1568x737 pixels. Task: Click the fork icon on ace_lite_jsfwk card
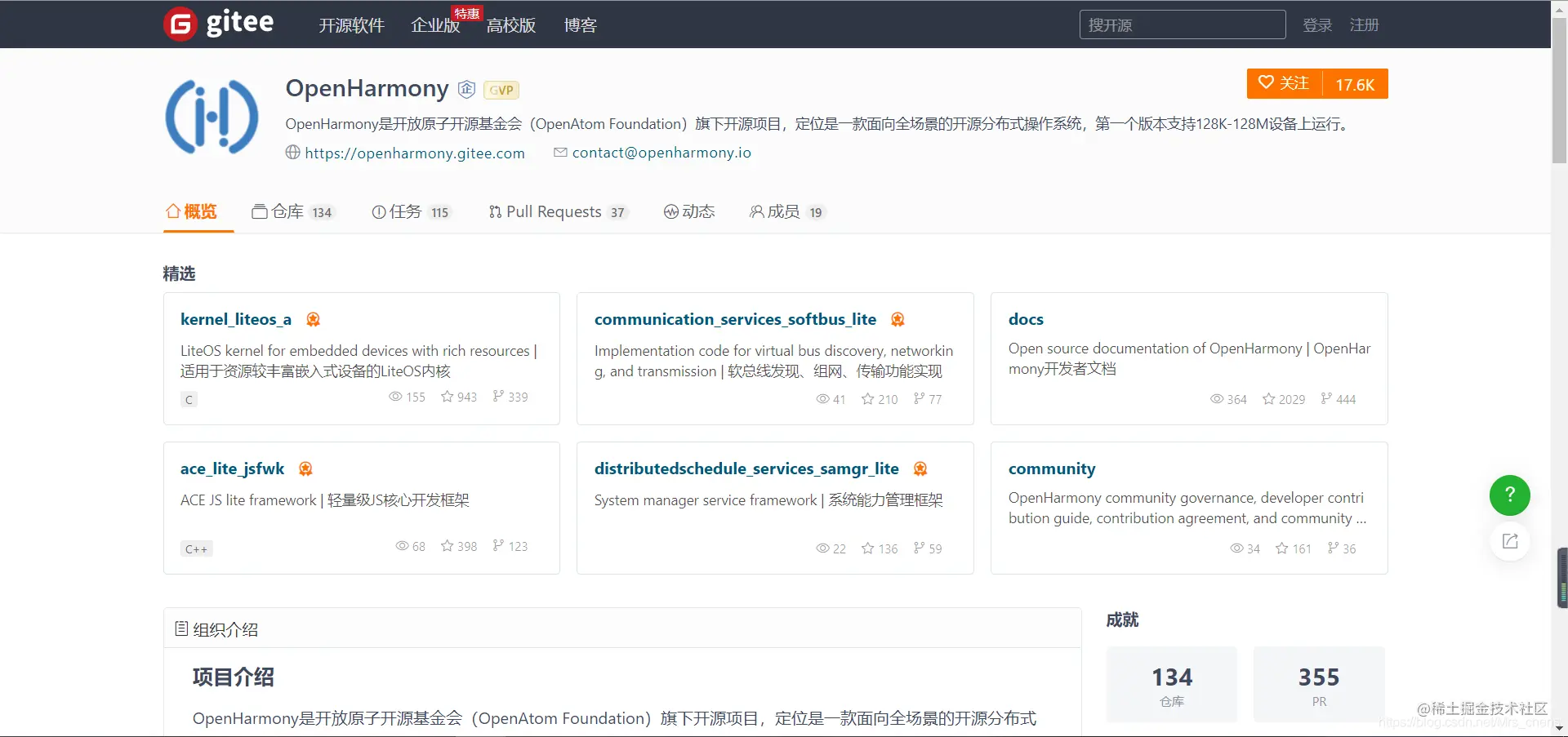click(497, 545)
